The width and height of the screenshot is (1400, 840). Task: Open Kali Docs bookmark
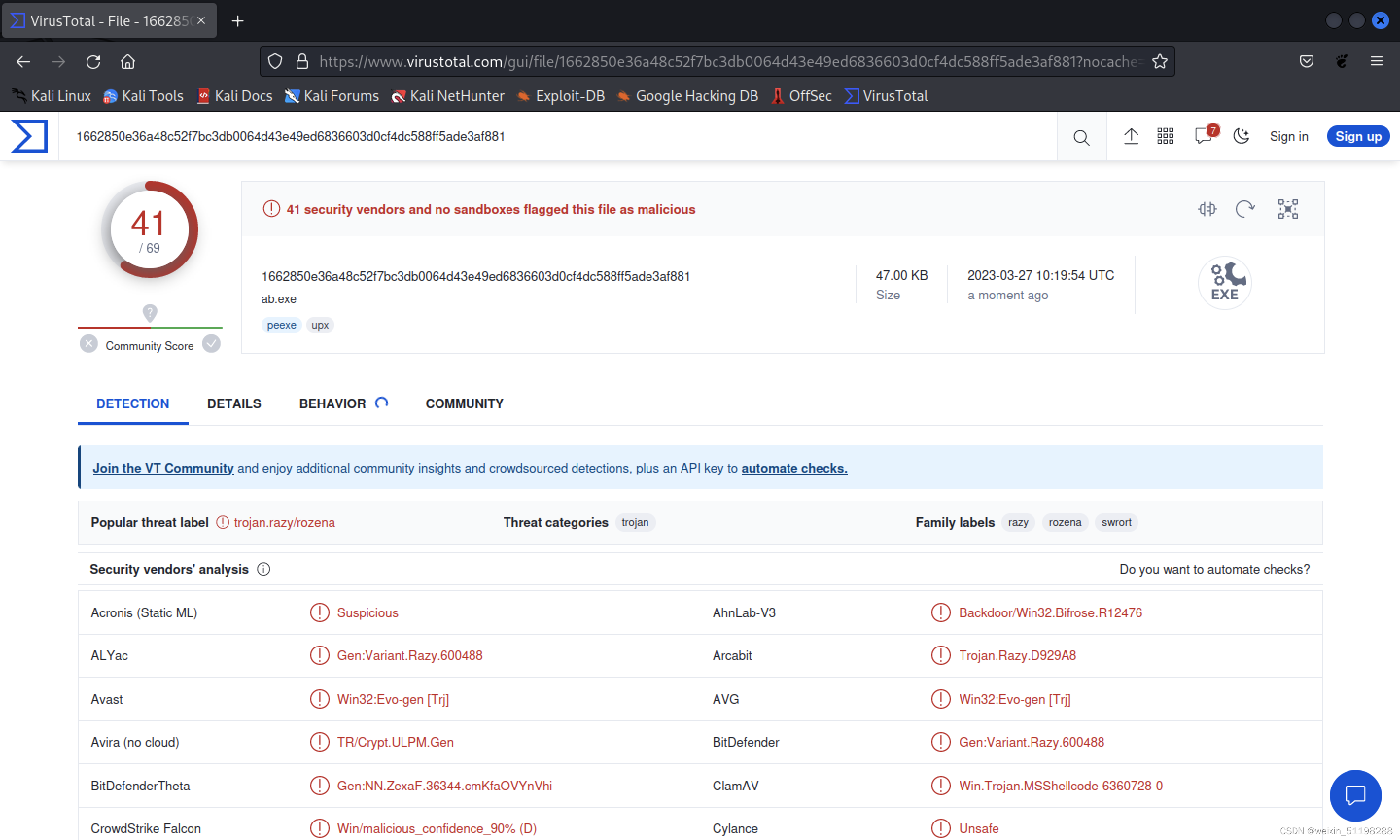coord(235,96)
